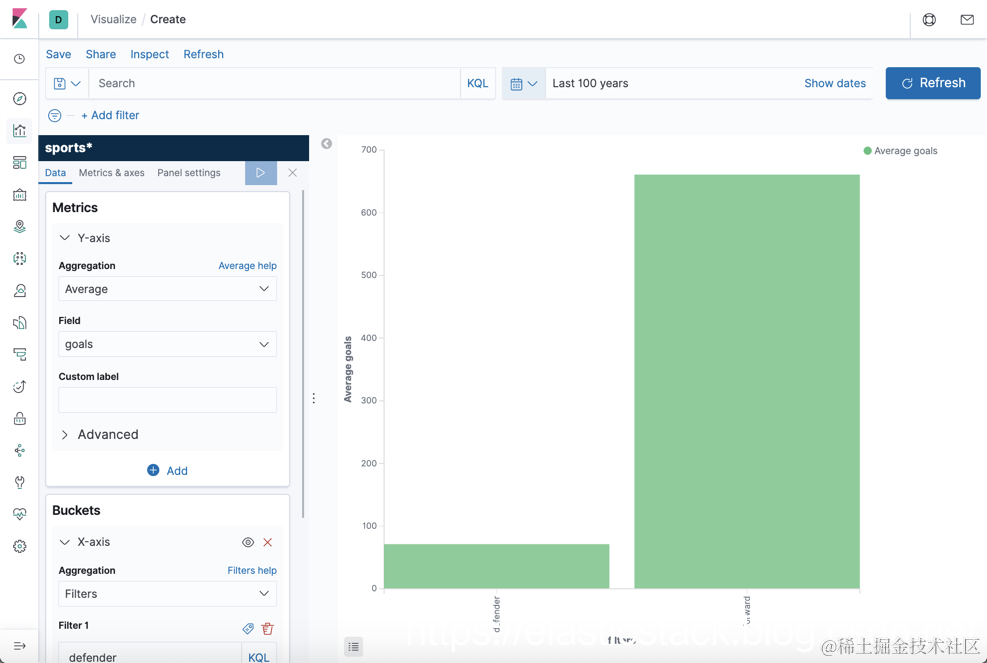
Task: Open the Maps pin icon in sidebar
Action: coord(20,227)
